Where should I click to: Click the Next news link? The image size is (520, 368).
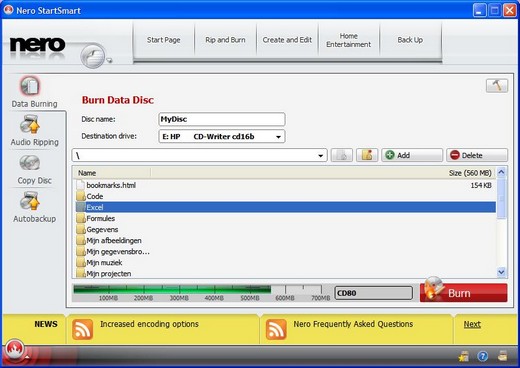(472, 324)
